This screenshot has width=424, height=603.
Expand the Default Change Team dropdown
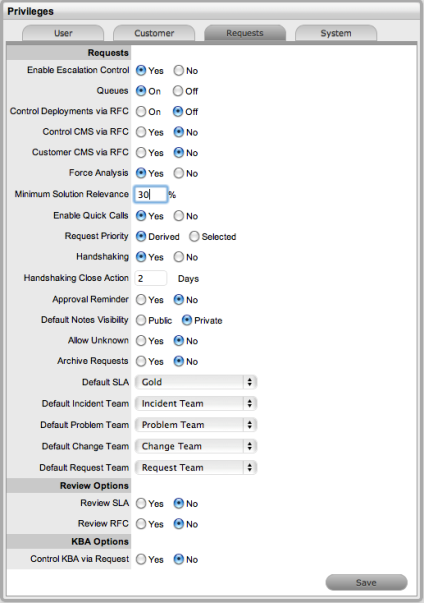[196, 446]
